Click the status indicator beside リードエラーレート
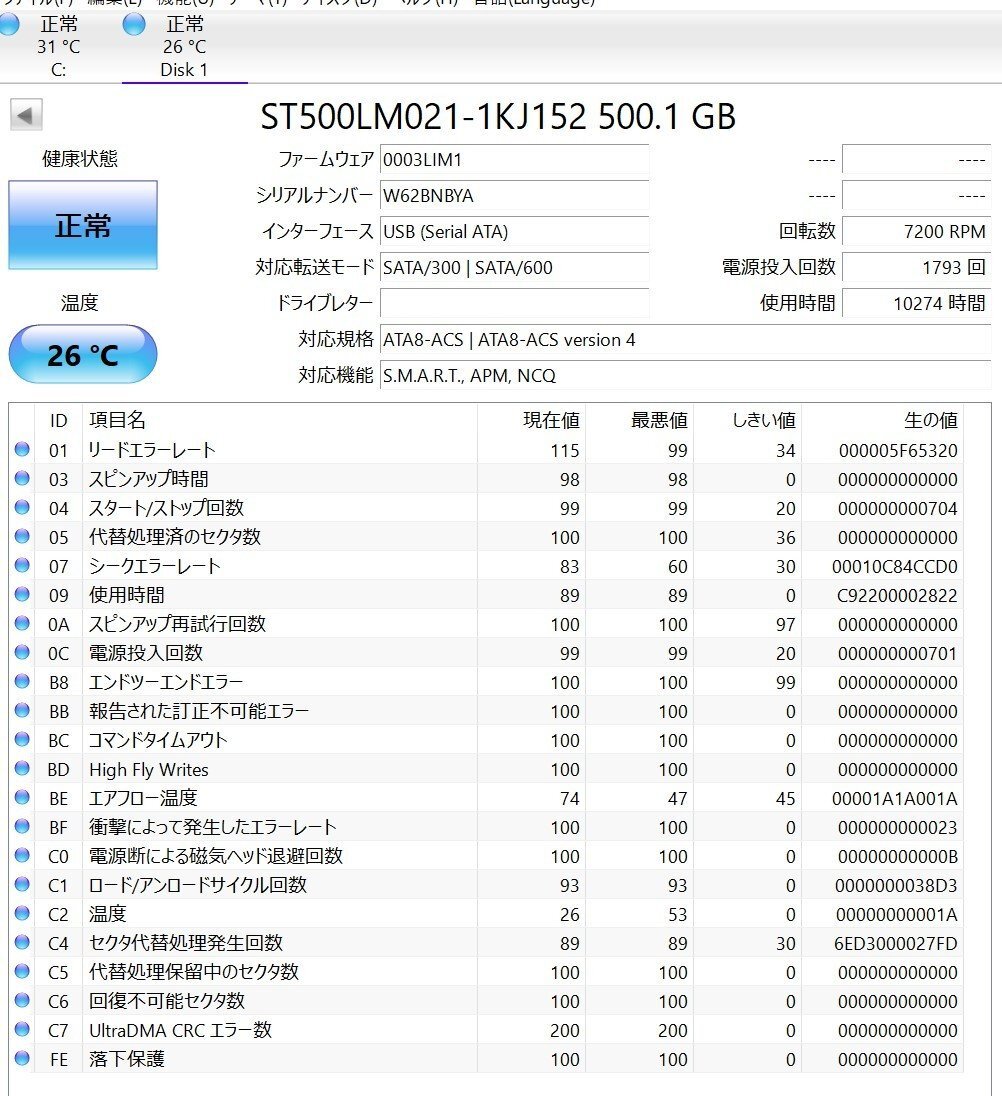This screenshot has width=1002, height=1096. [21, 449]
